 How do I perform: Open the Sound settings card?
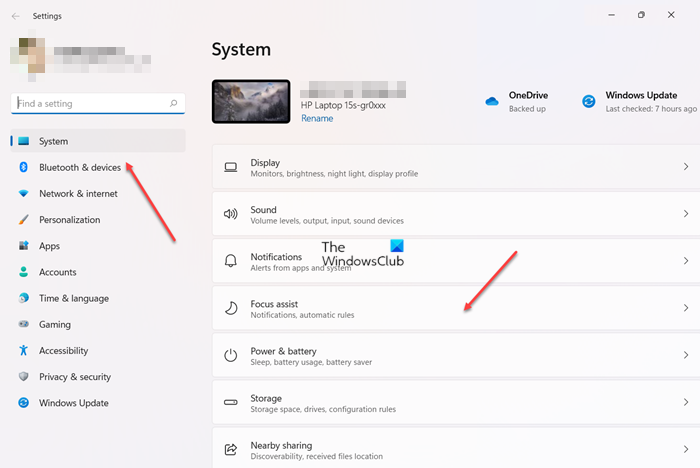(456, 214)
